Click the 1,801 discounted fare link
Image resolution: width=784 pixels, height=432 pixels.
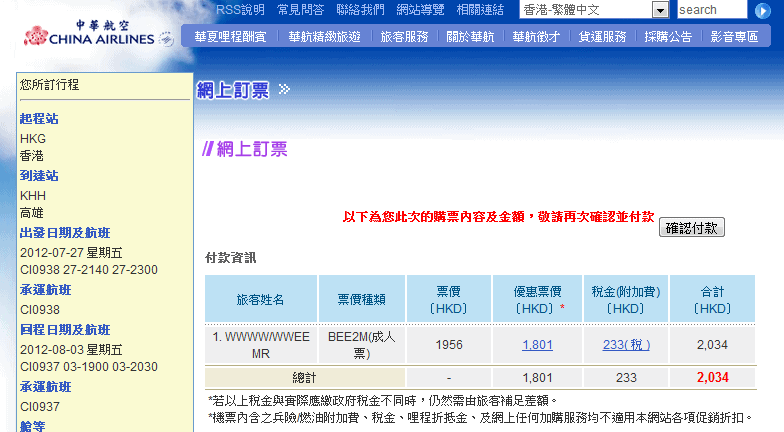(x=537, y=344)
